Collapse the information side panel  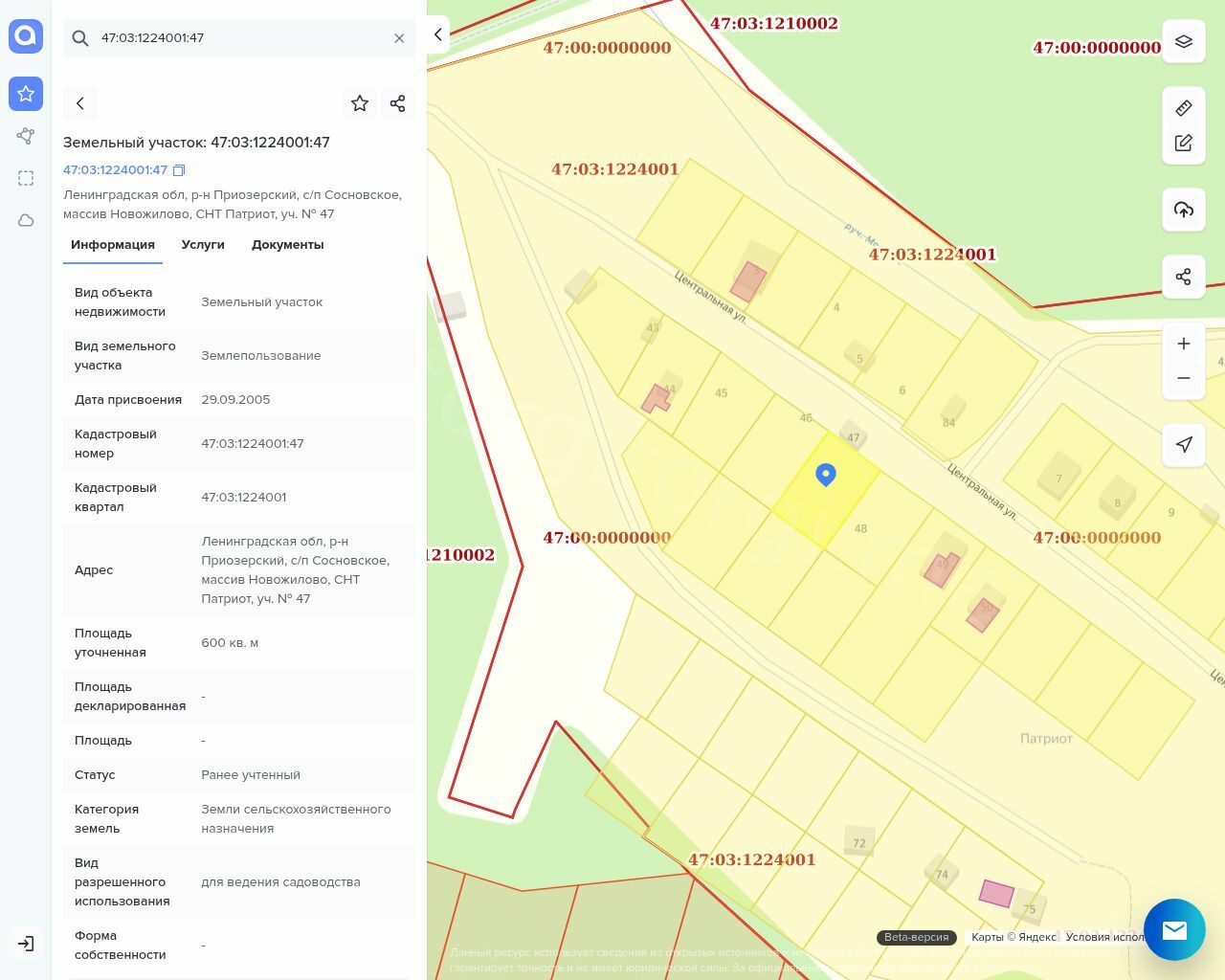click(437, 35)
